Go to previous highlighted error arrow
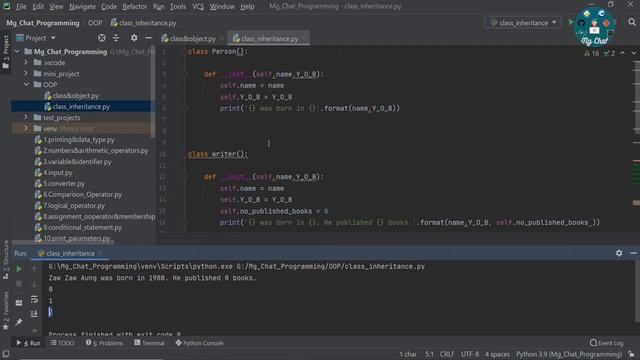The image size is (640, 360). [x=622, y=53]
